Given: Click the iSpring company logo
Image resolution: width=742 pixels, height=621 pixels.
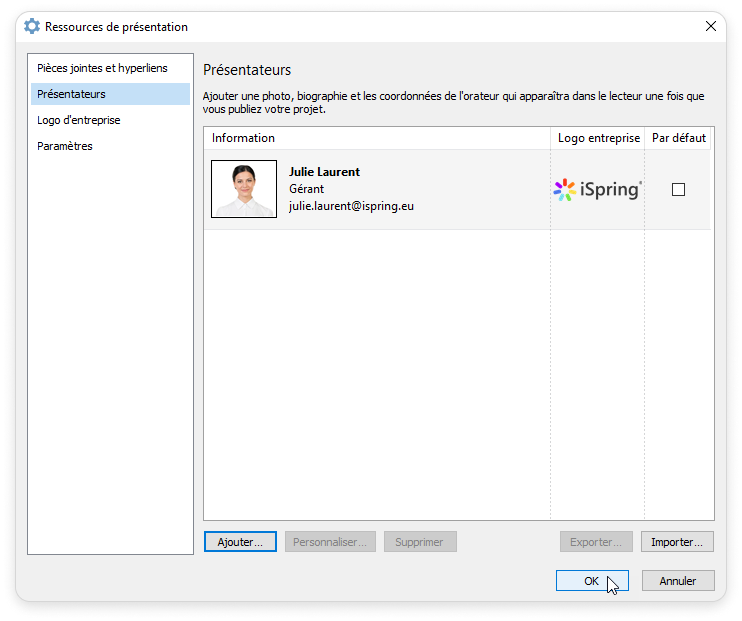Looking at the screenshot, I should (x=598, y=190).
